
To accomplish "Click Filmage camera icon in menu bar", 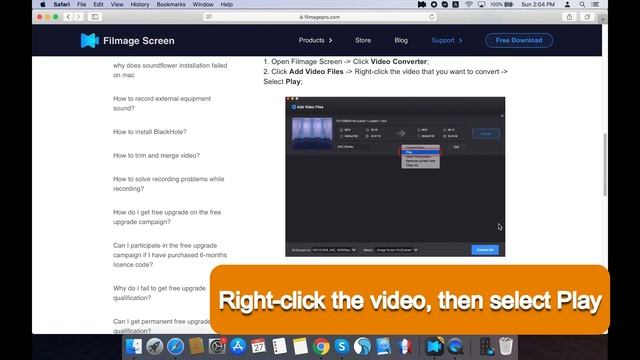I will (422, 4).
